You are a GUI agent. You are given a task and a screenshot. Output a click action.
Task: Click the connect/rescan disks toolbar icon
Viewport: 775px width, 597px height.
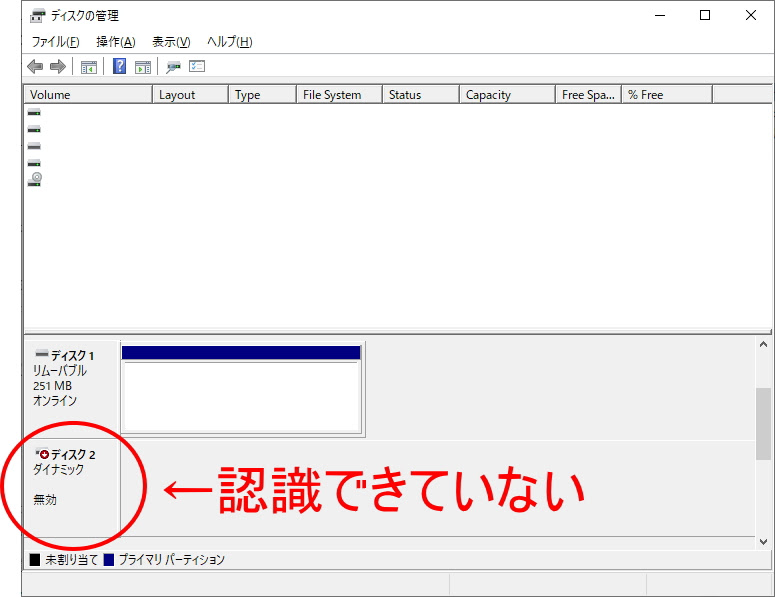point(173,67)
